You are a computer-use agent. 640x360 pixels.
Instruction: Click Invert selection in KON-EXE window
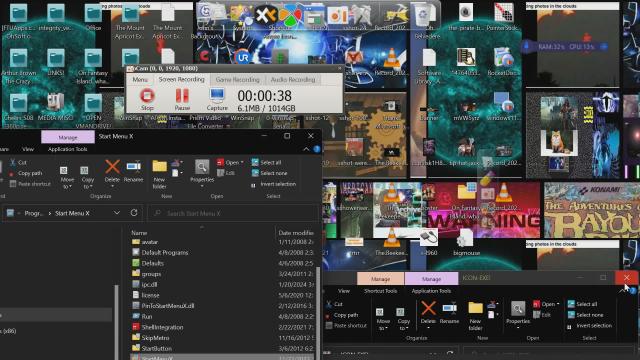589,326
